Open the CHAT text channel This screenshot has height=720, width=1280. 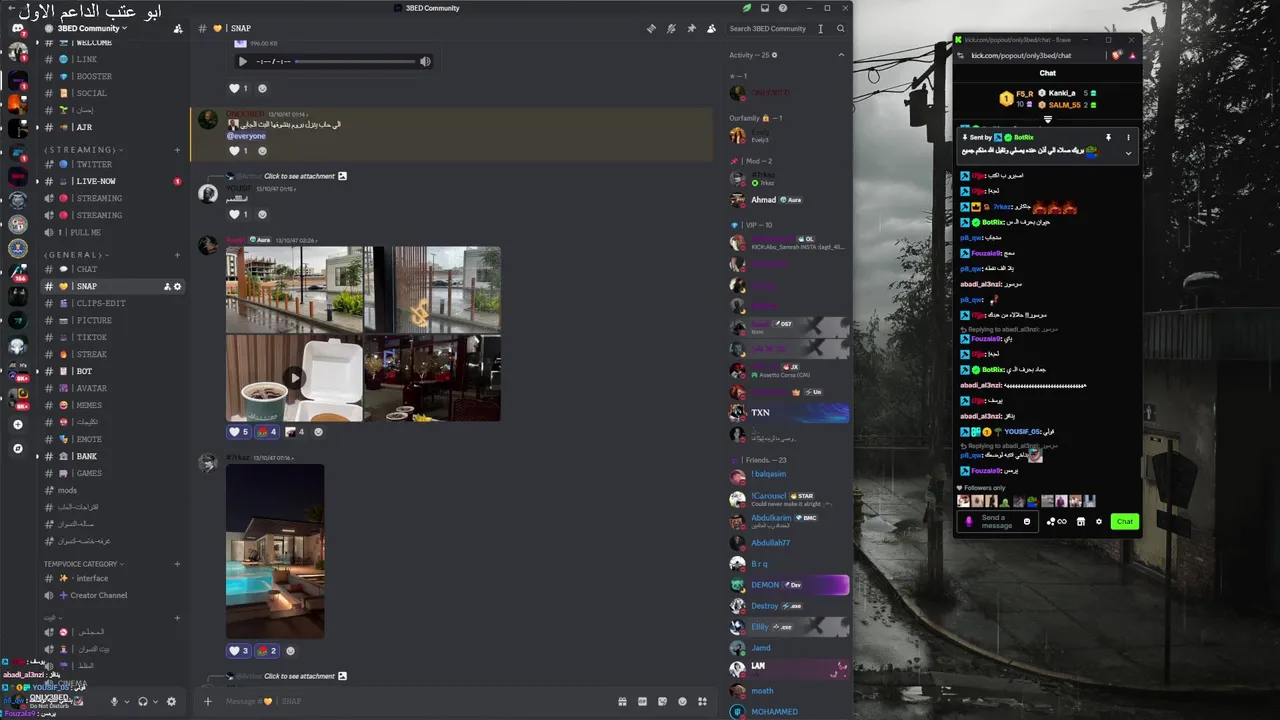point(112,269)
